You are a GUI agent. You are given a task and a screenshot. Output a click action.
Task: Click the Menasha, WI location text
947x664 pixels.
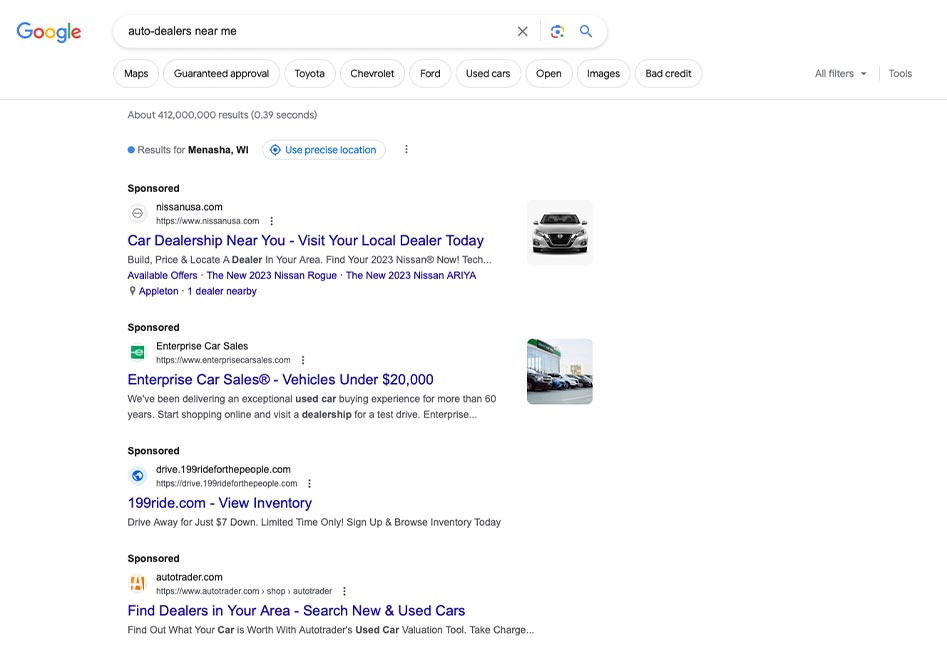click(218, 150)
